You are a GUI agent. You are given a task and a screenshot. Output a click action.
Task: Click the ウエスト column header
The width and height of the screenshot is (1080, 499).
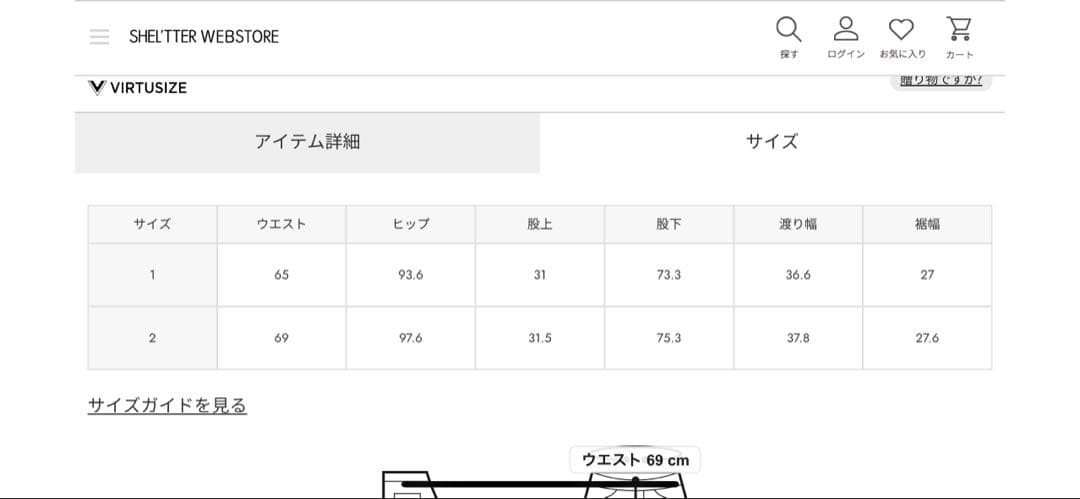tap(281, 224)
